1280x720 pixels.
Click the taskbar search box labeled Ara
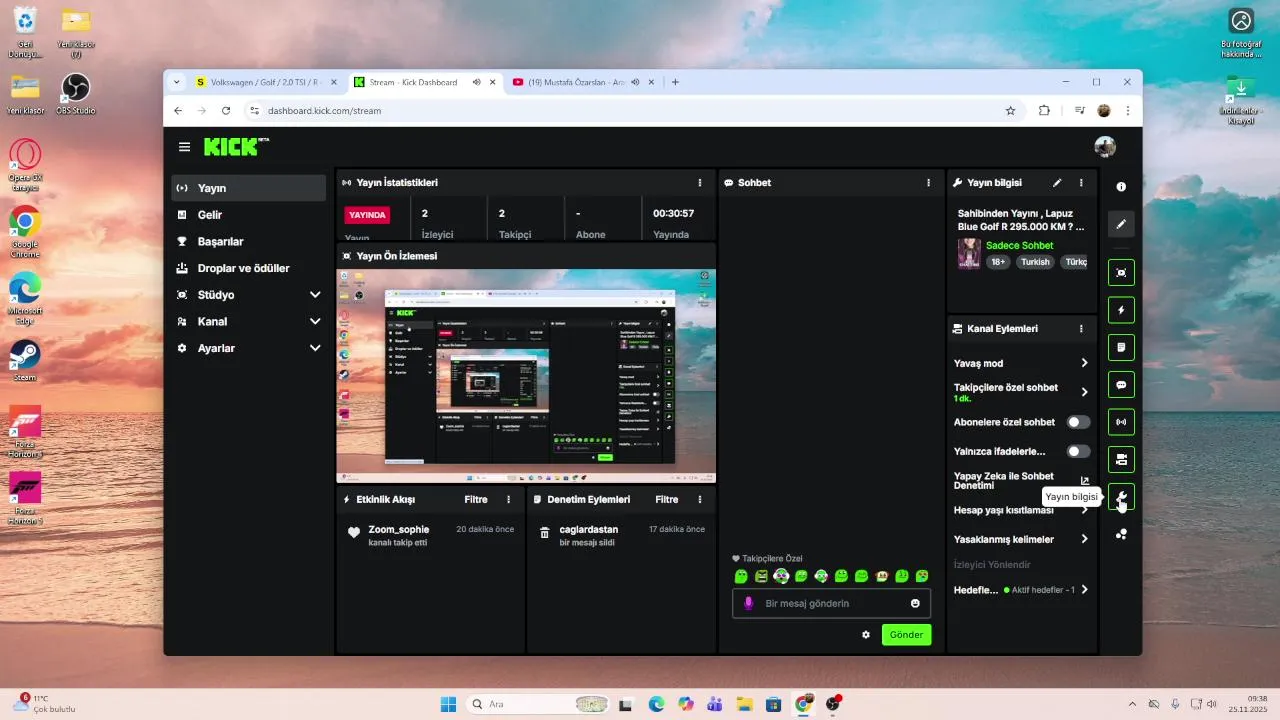click(539, 704)
